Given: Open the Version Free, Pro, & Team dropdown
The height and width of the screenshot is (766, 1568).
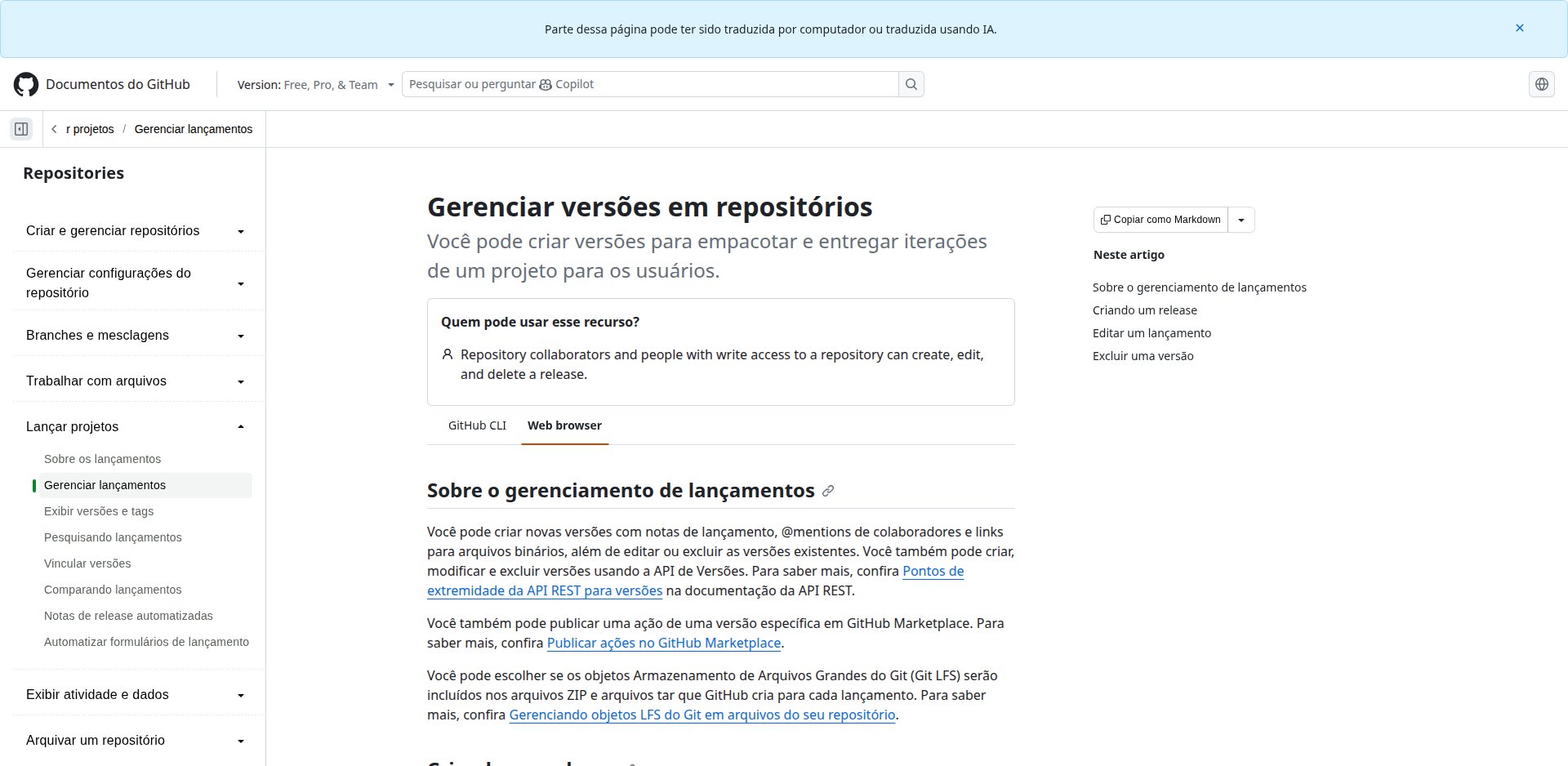Looking at the screenshot, I should pyautogui.click(x=315, y=85).
